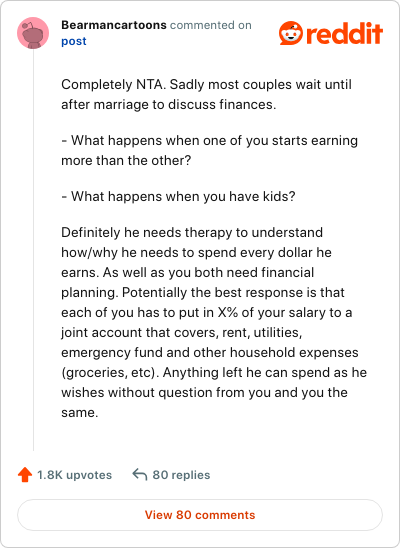400x548 pixels.
Task: Collapse the comment via the thread line
Action: point(34,250)
